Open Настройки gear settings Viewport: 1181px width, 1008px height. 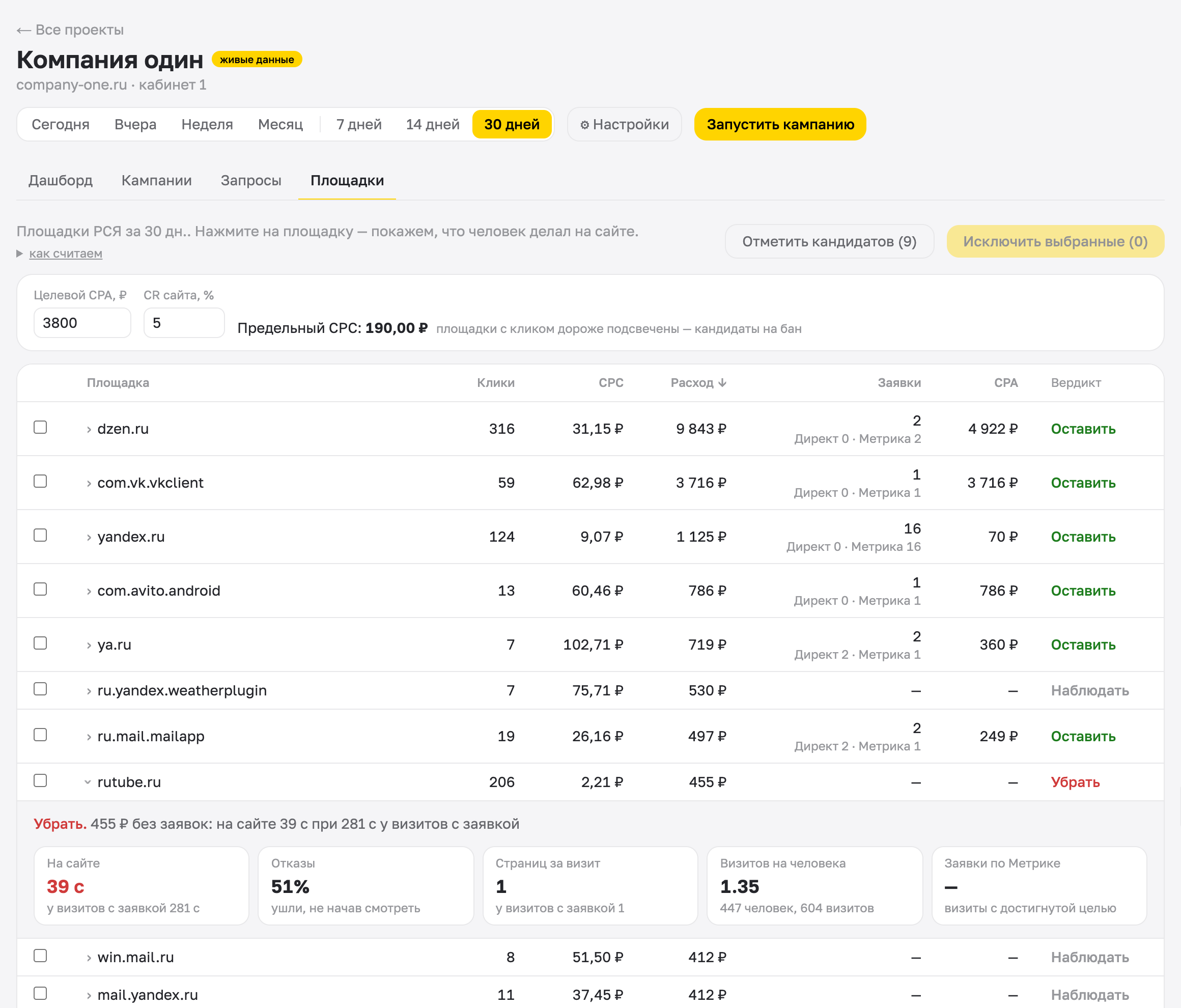[x=624, y=124]
